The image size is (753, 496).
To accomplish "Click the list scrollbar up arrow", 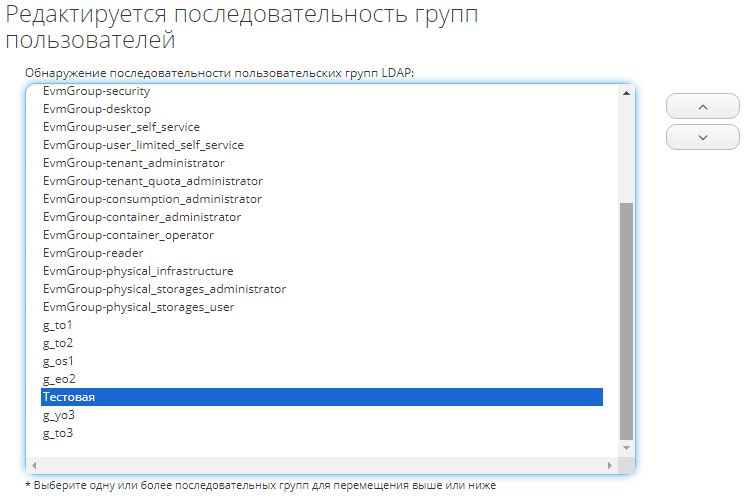I will [x=627, y=93].
